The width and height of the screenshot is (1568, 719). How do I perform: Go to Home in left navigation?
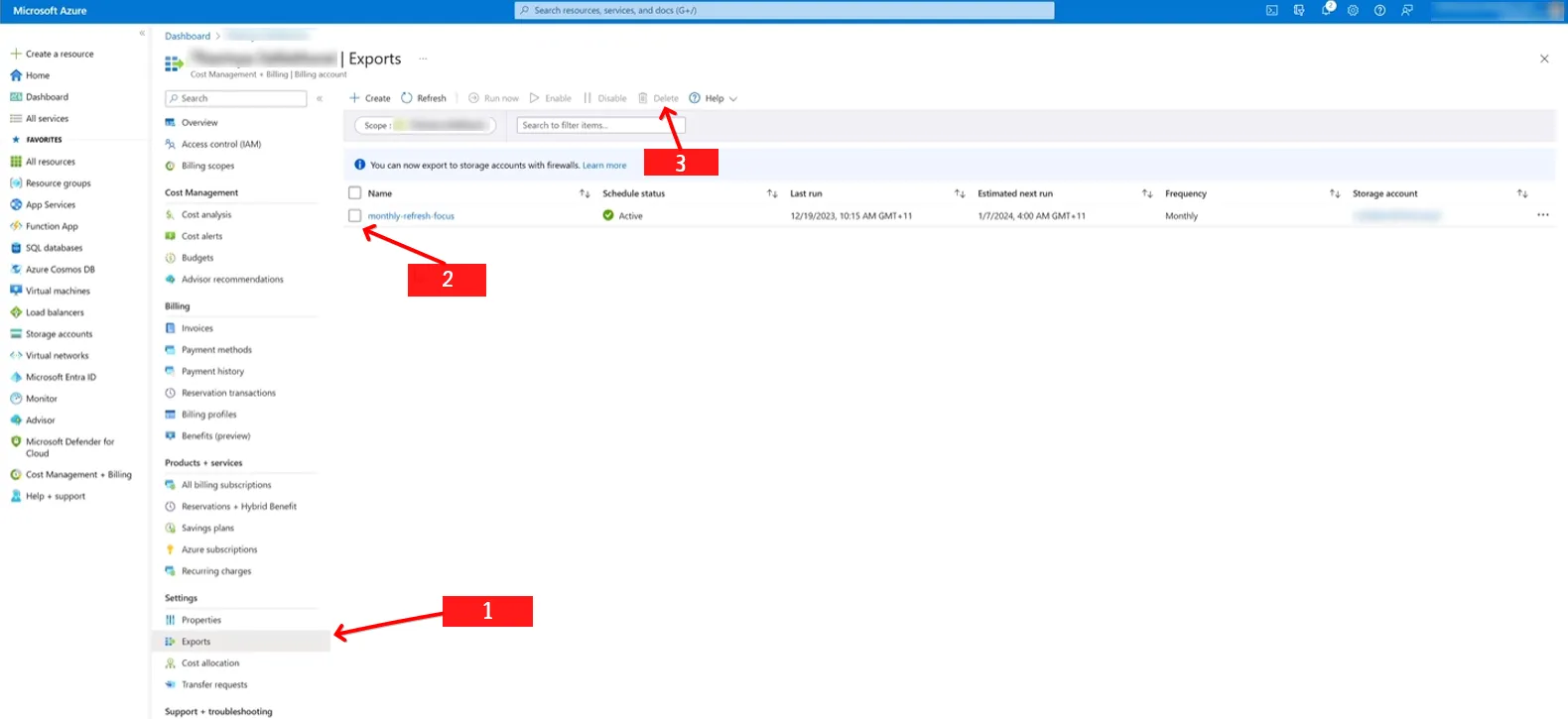pos(38,75)
